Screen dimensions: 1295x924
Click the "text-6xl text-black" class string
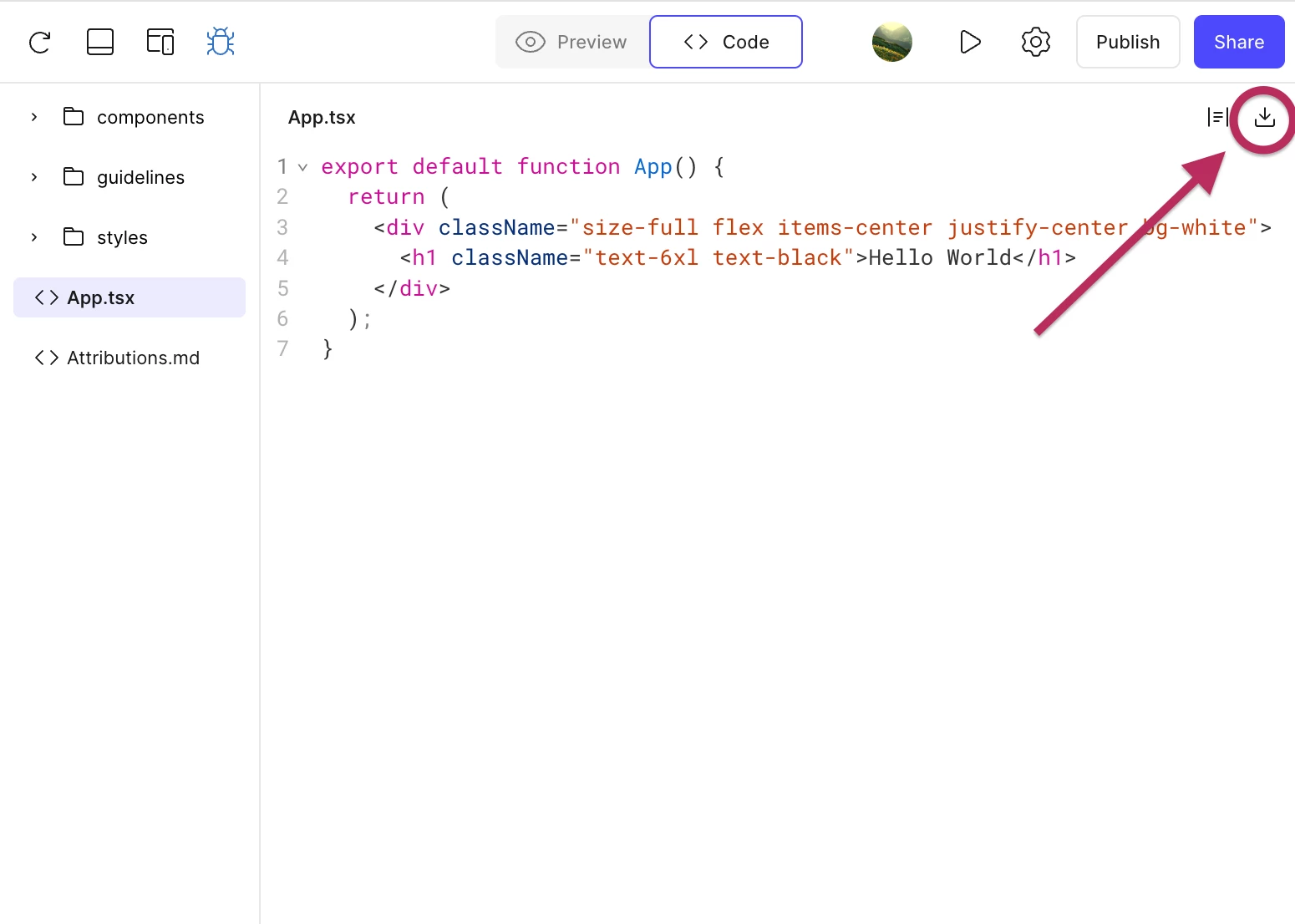pyautogui.click(x=719, y=257)
